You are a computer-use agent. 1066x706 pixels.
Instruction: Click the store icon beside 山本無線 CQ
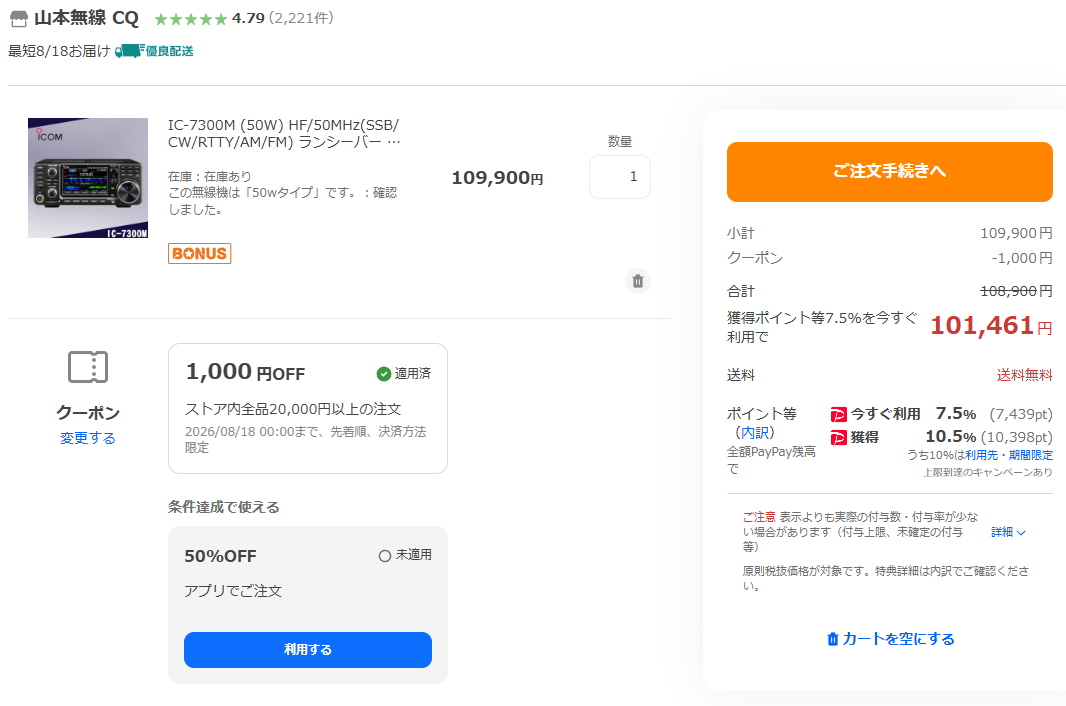tap(19, 19)
